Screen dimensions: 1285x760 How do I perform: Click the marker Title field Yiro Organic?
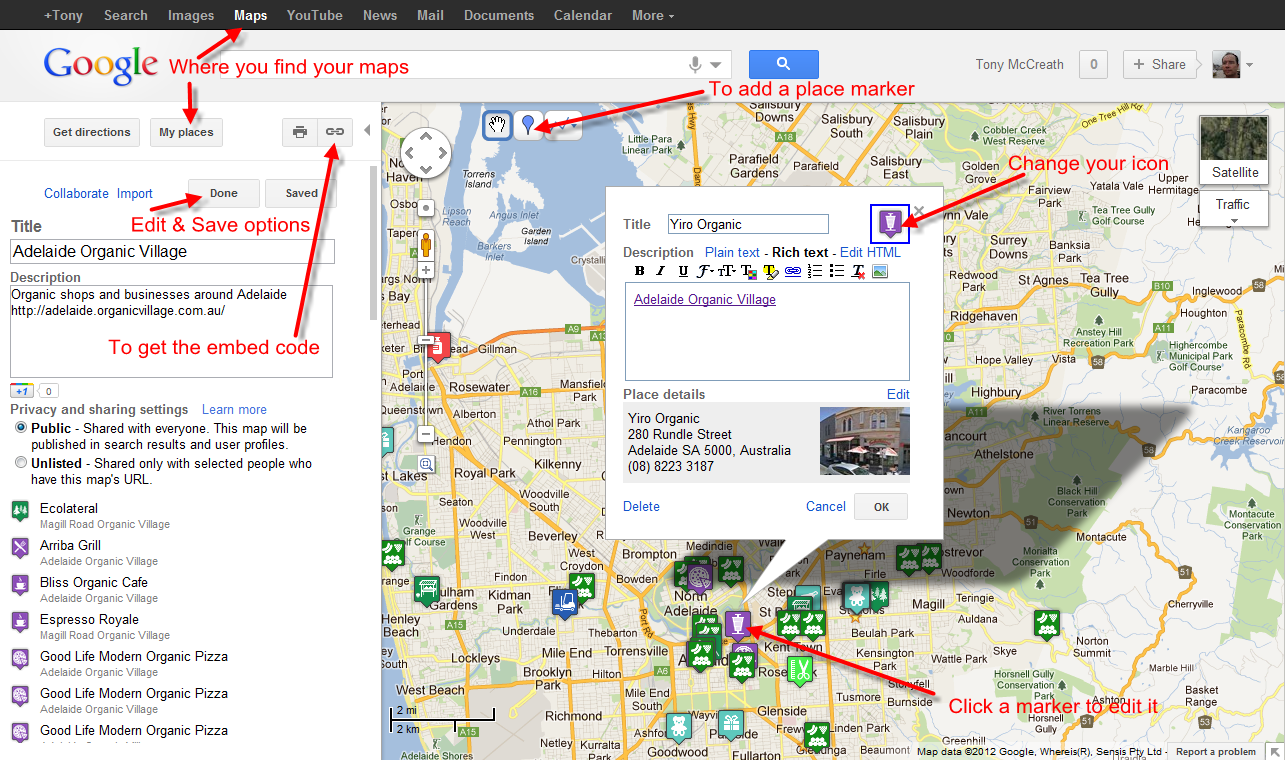[x=748, y=224]
